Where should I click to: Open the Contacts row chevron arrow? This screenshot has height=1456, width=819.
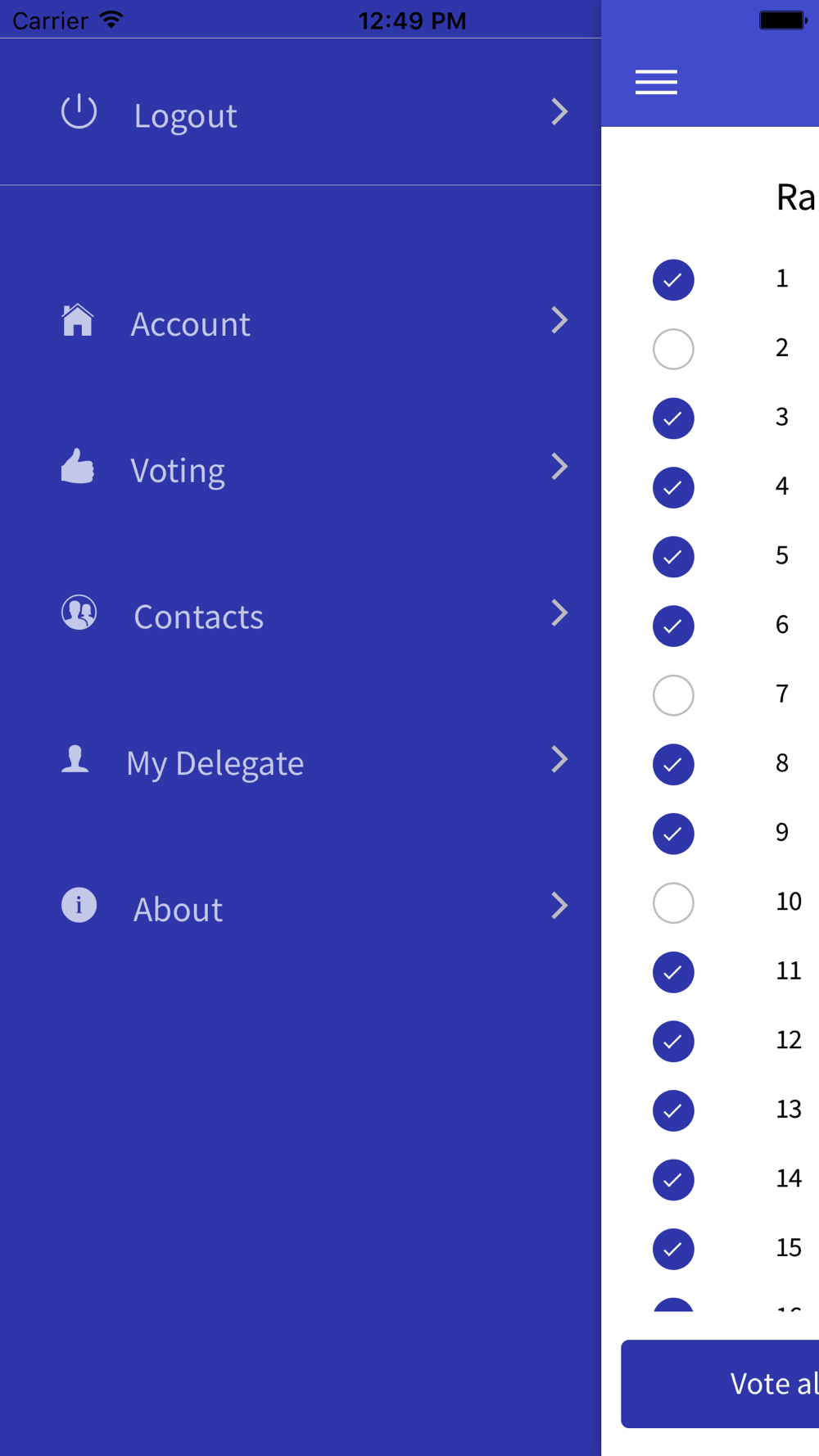[x=559, y=613]
